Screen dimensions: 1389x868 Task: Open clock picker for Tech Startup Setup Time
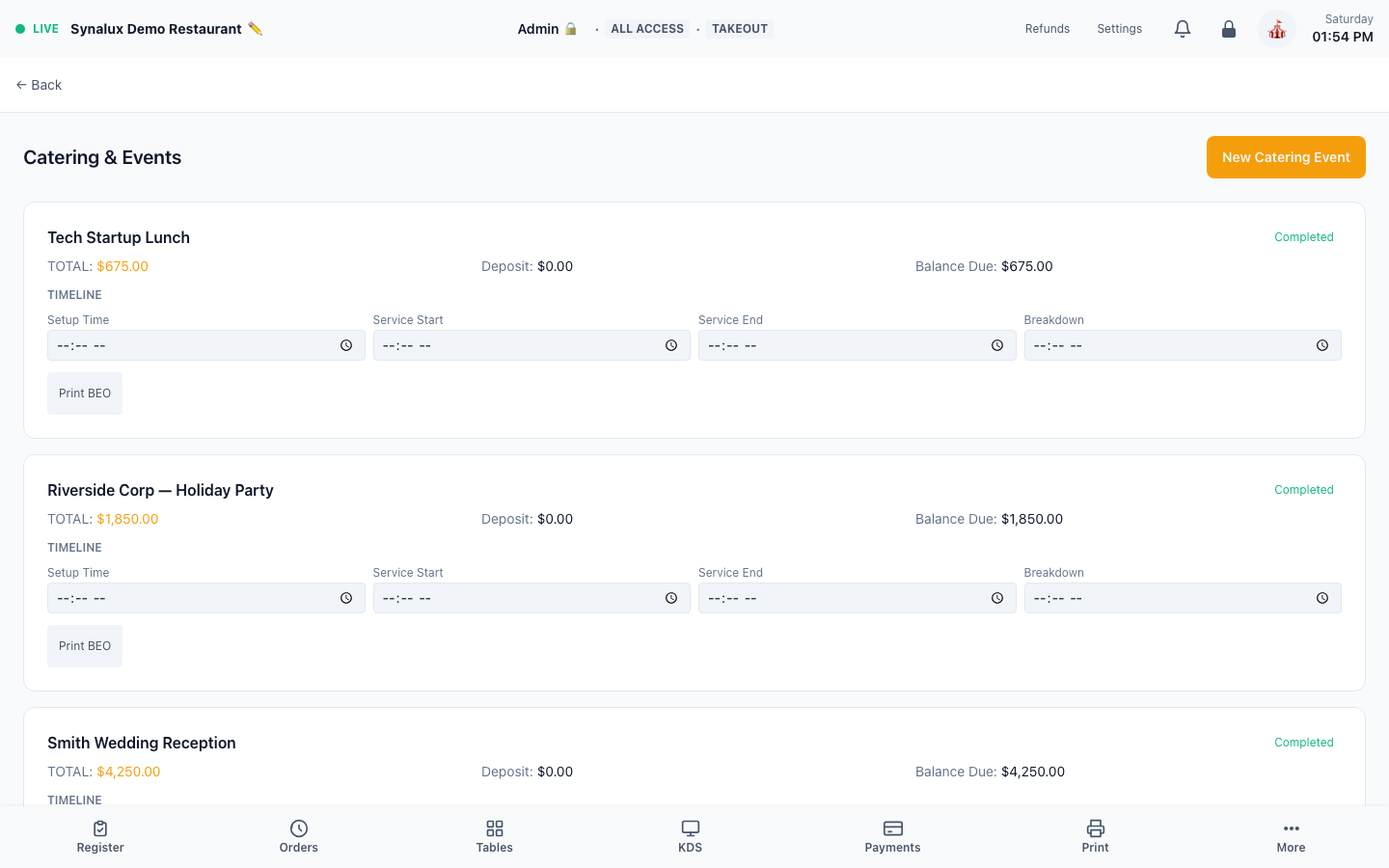pos(346,345)
